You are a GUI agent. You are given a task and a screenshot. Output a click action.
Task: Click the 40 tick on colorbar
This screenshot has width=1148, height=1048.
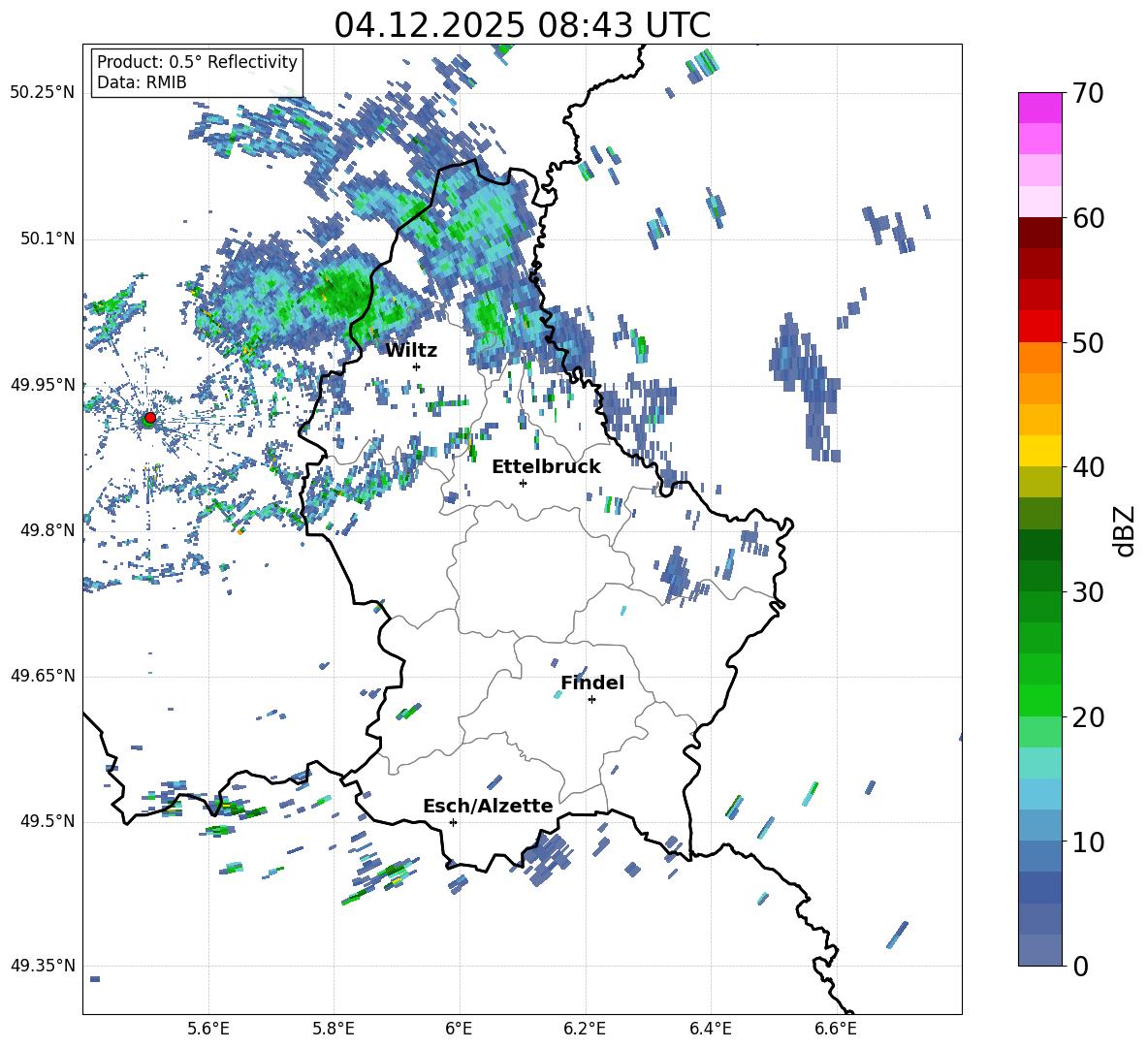coord(1088,467)
